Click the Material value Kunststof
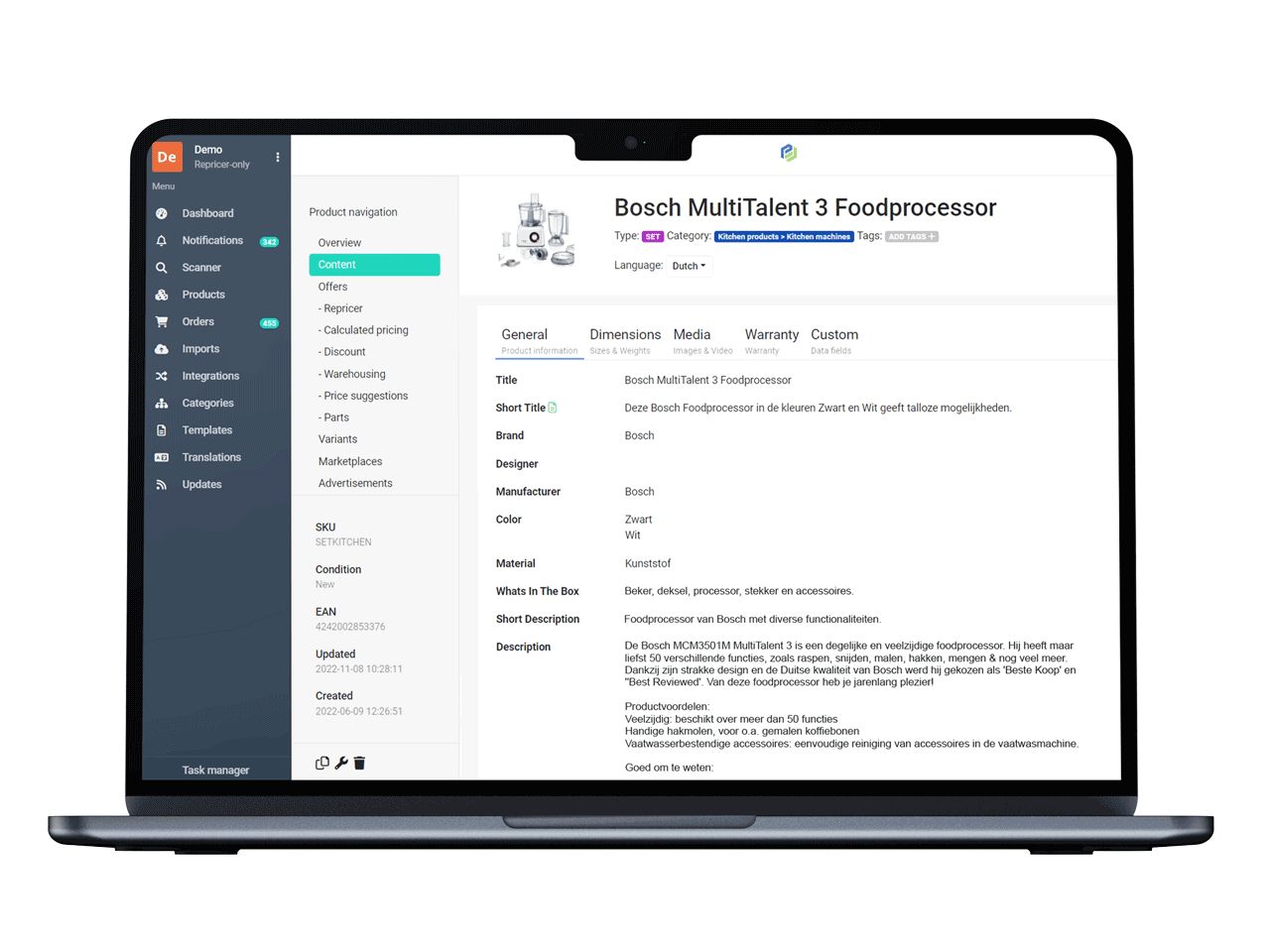 tap(648, 563)
